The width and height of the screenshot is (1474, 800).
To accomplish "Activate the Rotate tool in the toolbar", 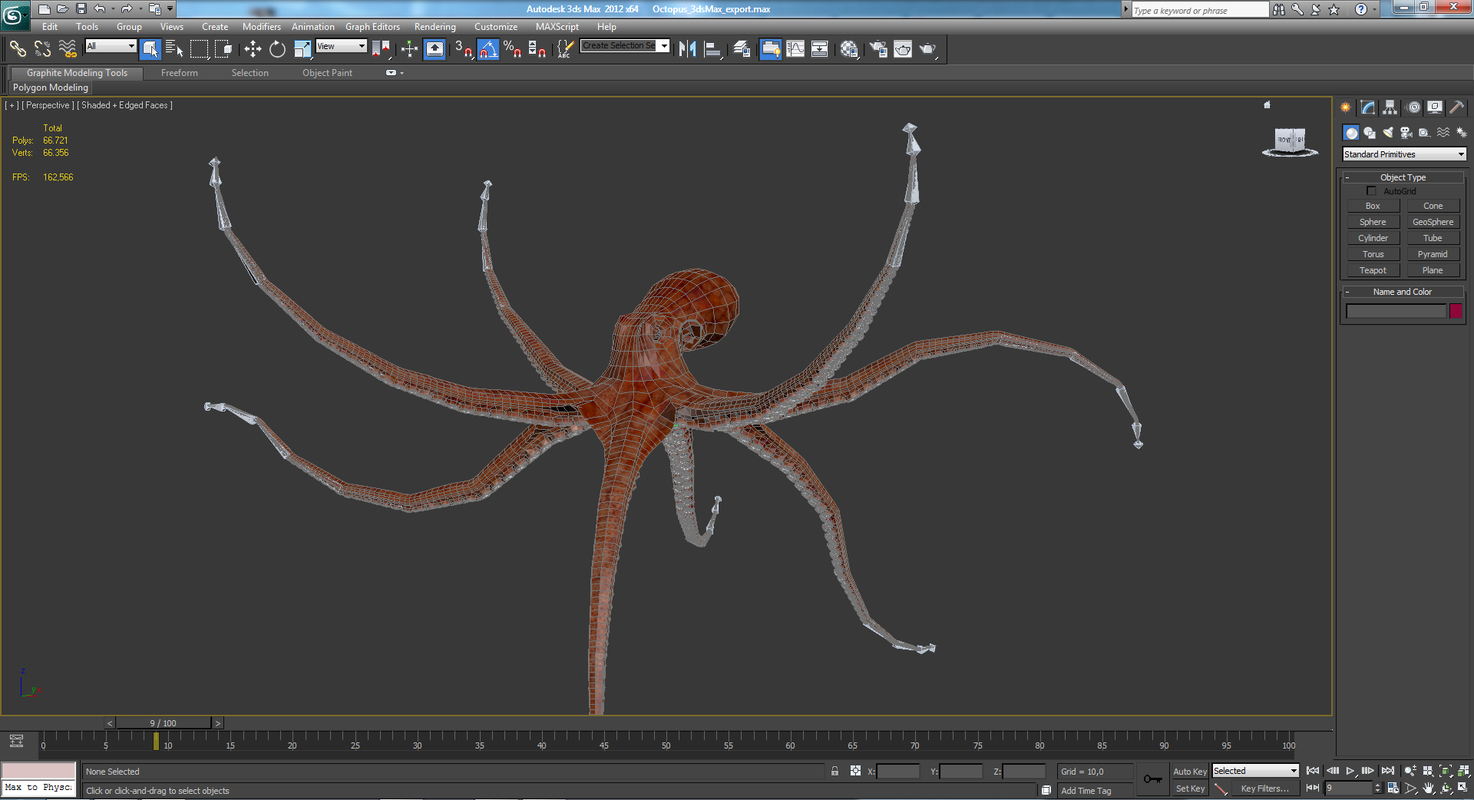I will click(277, 49).
